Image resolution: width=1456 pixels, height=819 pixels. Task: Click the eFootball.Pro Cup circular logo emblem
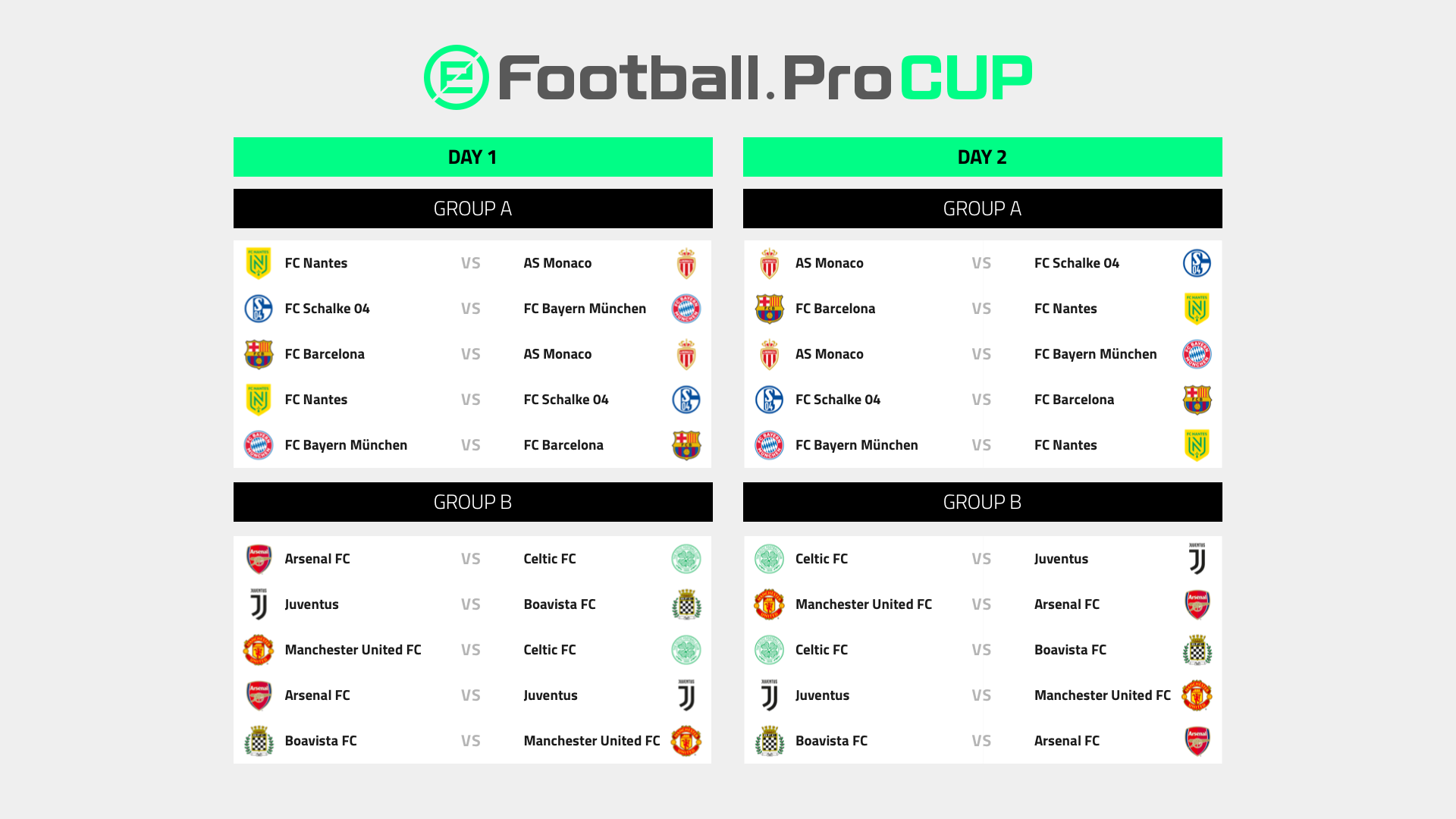[457, 77]
